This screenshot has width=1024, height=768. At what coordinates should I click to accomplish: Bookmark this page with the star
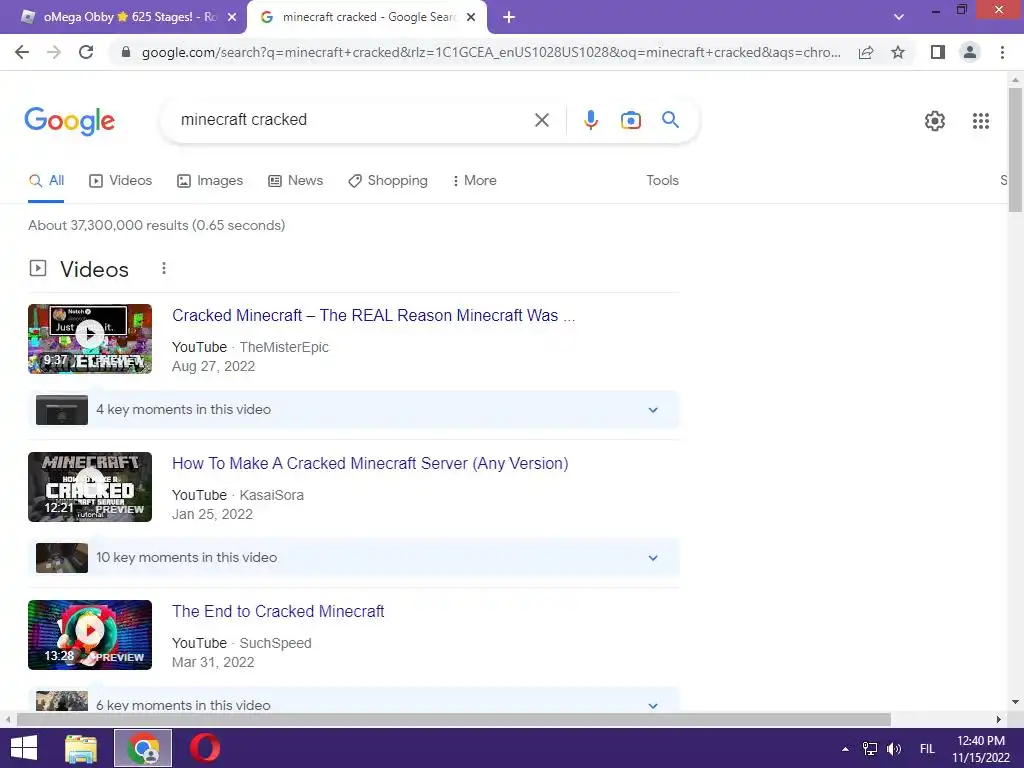898,52
